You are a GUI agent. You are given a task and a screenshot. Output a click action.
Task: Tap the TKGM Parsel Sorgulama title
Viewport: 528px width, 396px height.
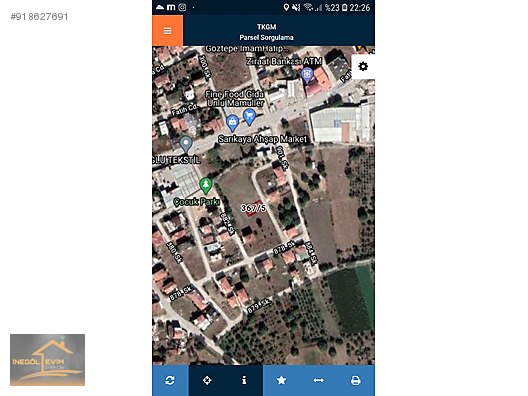pyautogui.click(x=266, y=32)
